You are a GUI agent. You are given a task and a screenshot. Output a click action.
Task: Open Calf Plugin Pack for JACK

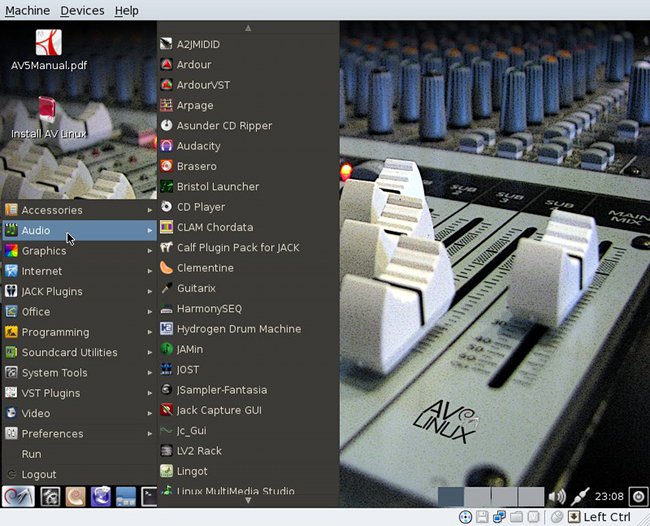point(248,247)
